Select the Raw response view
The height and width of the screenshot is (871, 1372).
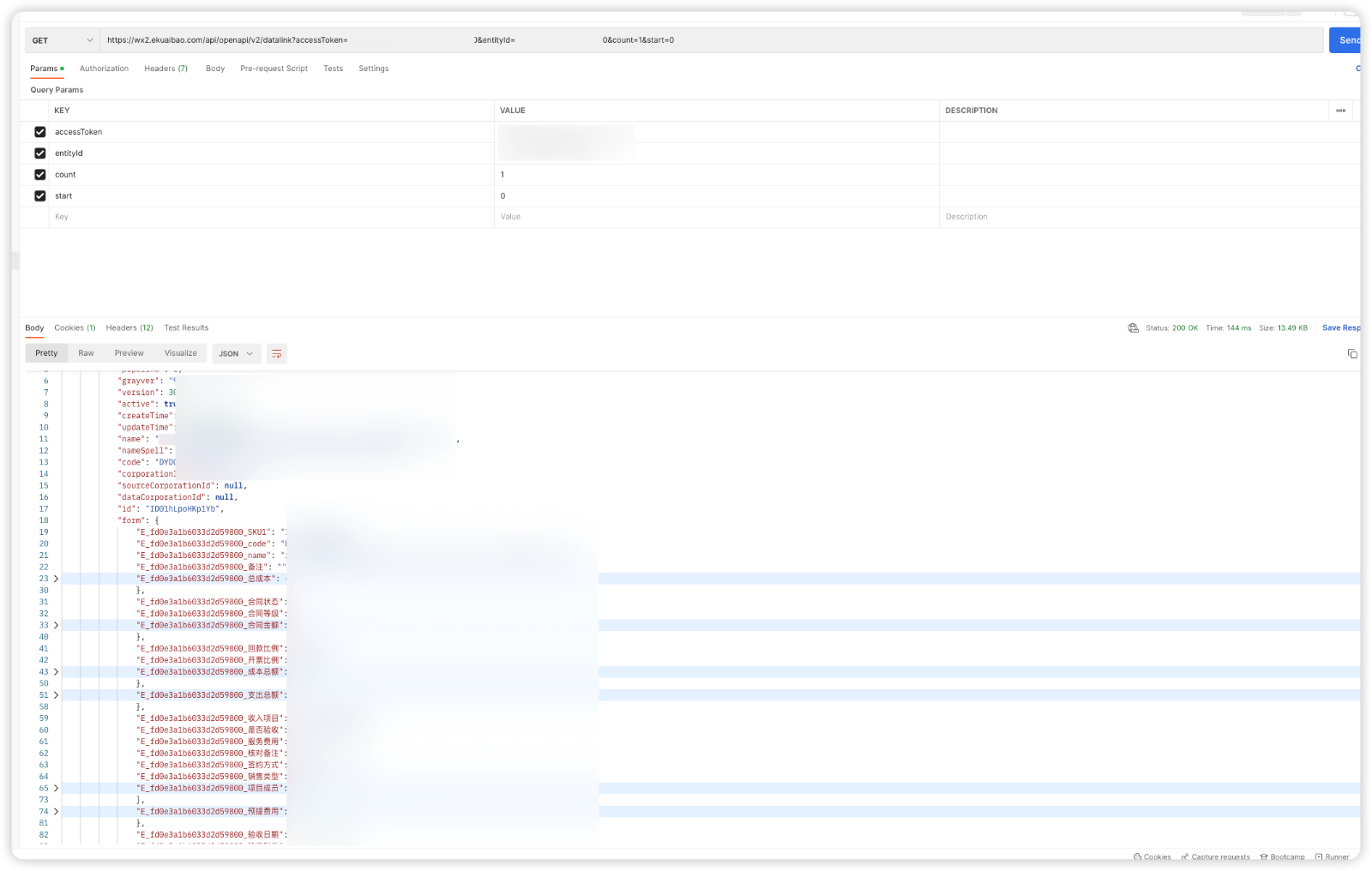[x=86, y=353]
